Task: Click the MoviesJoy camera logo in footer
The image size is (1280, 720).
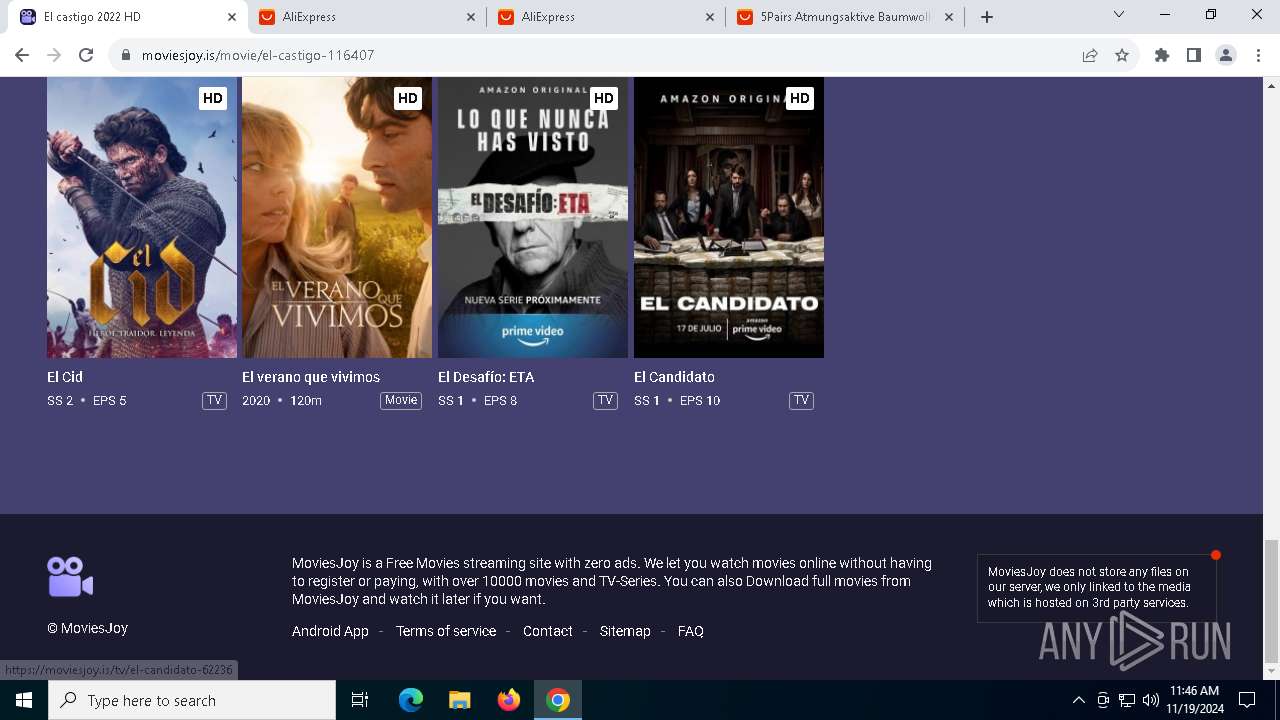Action: click(70, 577)
